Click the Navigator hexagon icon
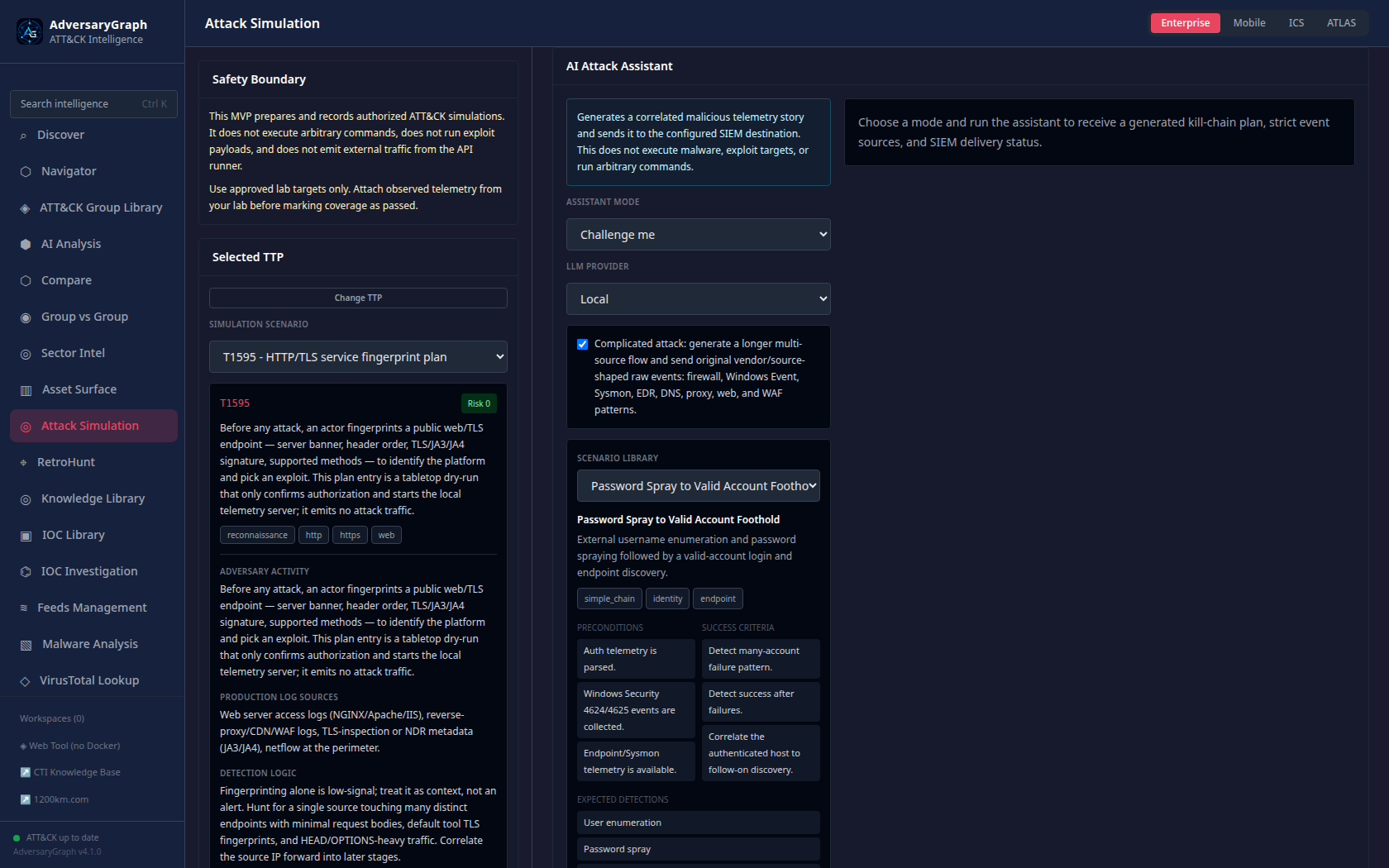The width and height of the screenshot is (1389, 868). click(26, 172)
